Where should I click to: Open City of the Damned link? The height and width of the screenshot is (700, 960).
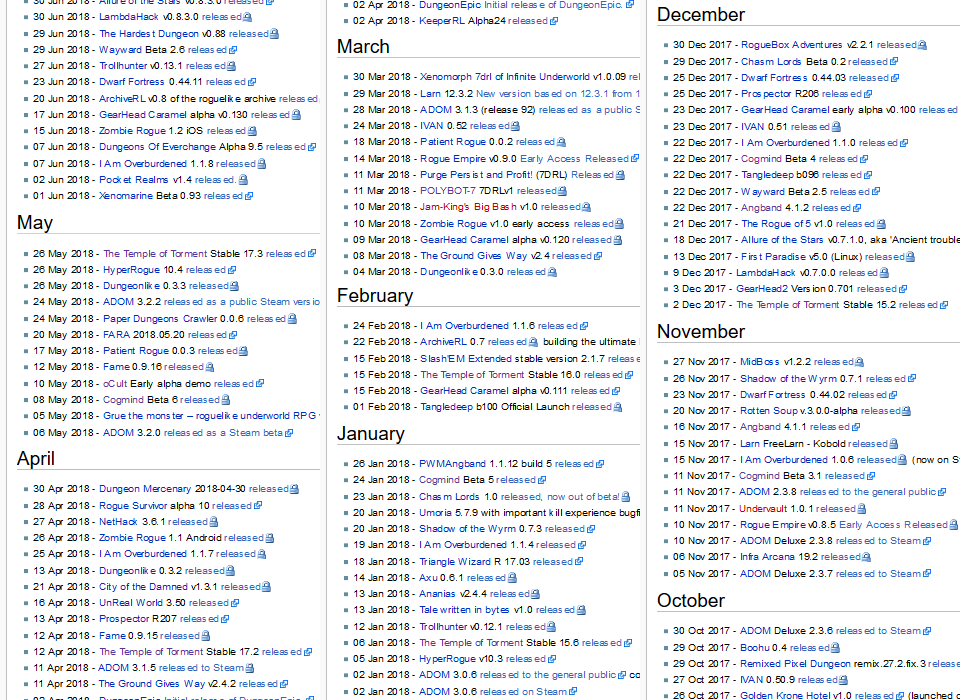pos(143,587)
